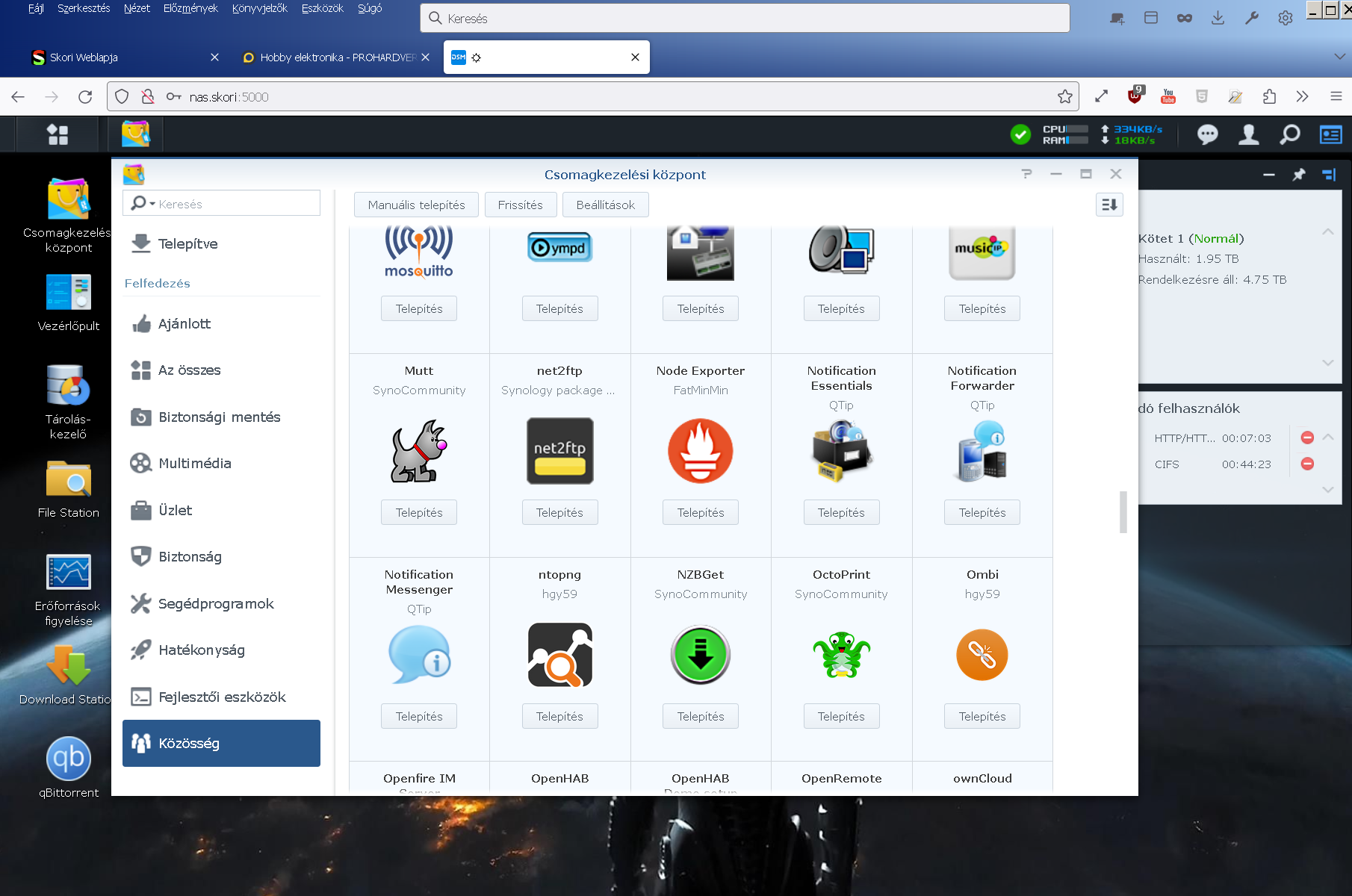Image resolution: width=1352 pixels, height=896 pixels.
Task: Show more Firefox toolbar tools chevron
Action: pos(1302,96)
